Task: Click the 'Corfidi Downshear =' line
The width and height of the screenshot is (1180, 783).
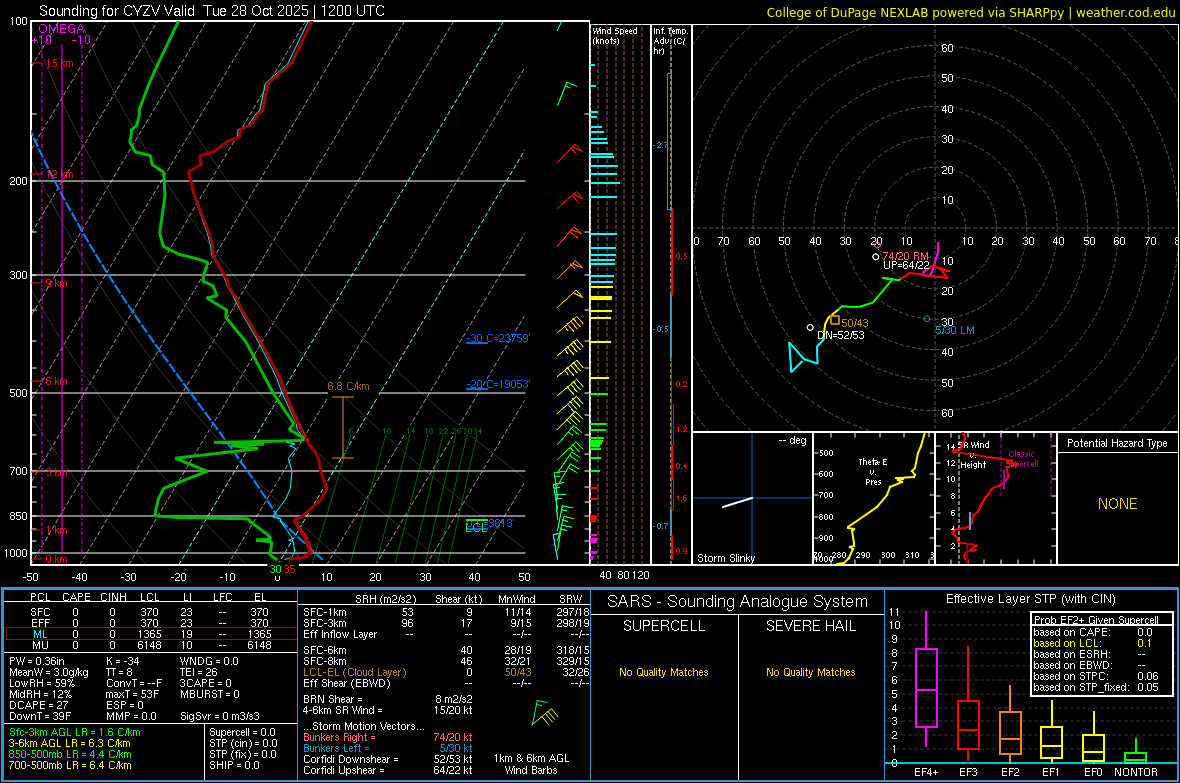Action: (388, 759)
